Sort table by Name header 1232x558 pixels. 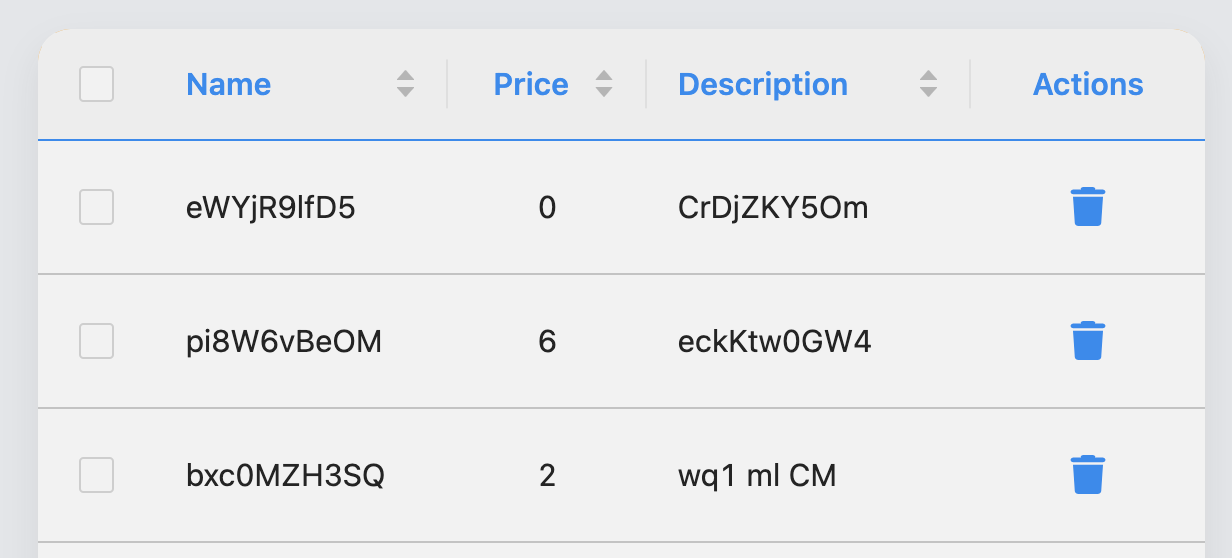click(x=229, y=85)
